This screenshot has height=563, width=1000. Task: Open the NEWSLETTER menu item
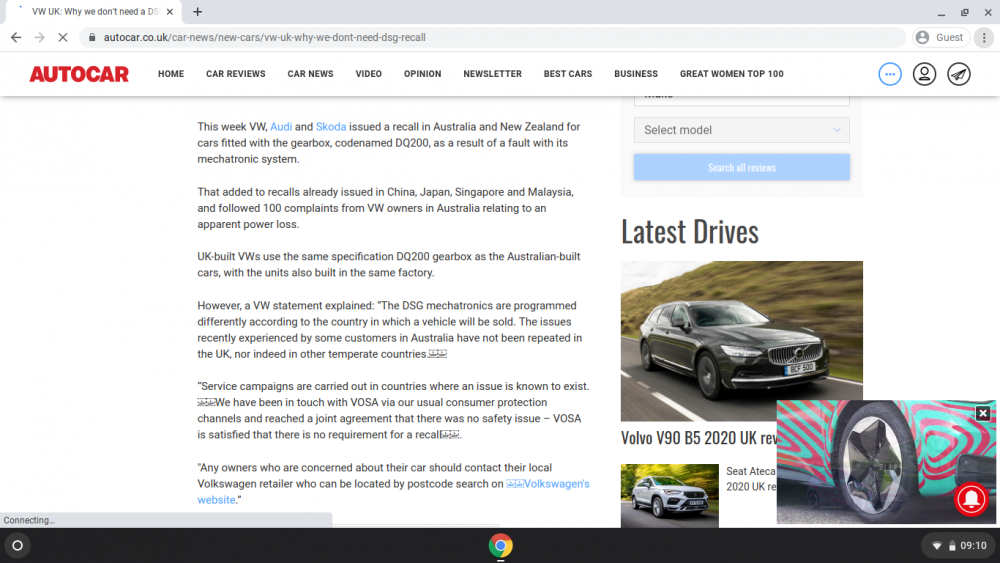point(492,74)
